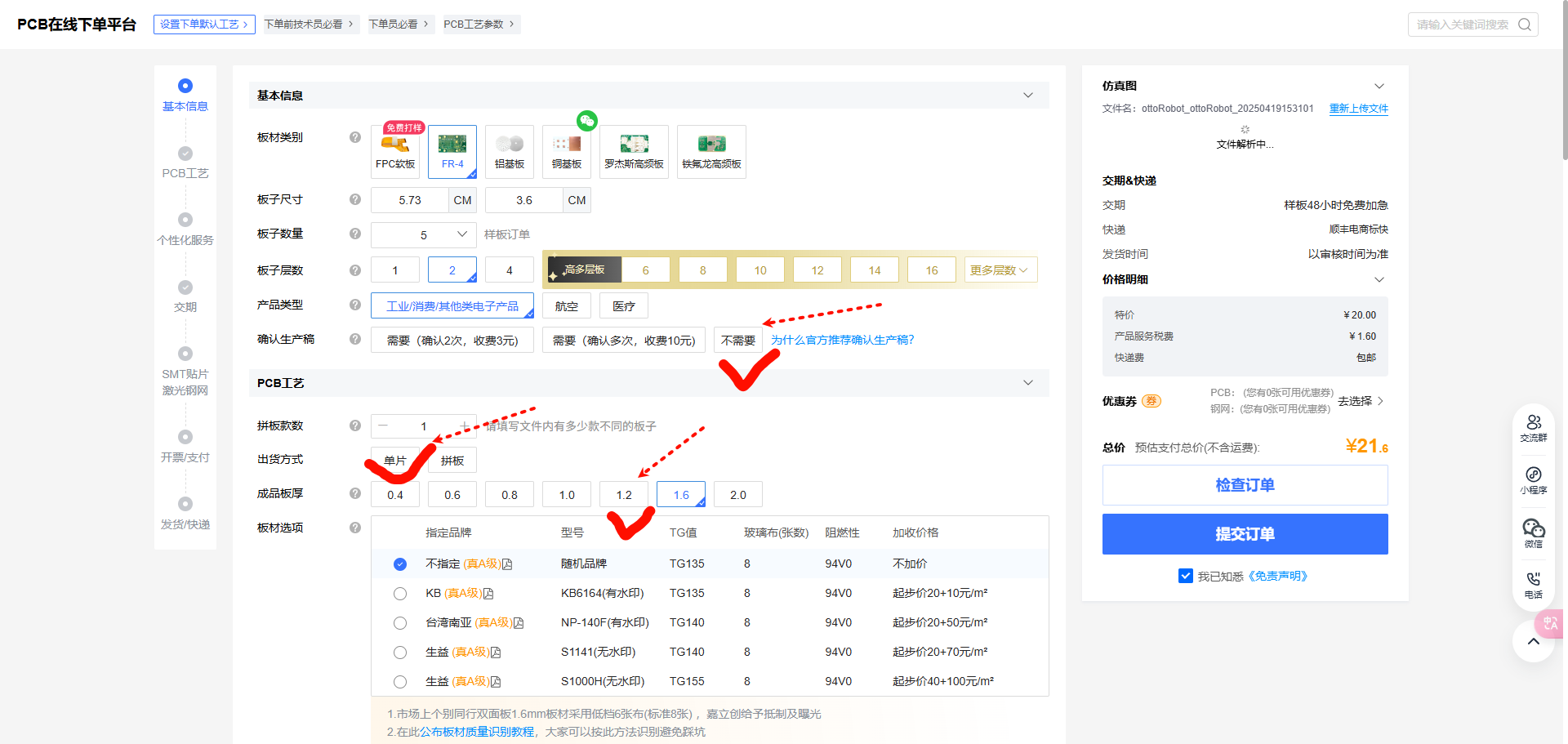Open the 板子数量 quantity dropdown
Screen dimensions: 1568x744
coord(424,234)
